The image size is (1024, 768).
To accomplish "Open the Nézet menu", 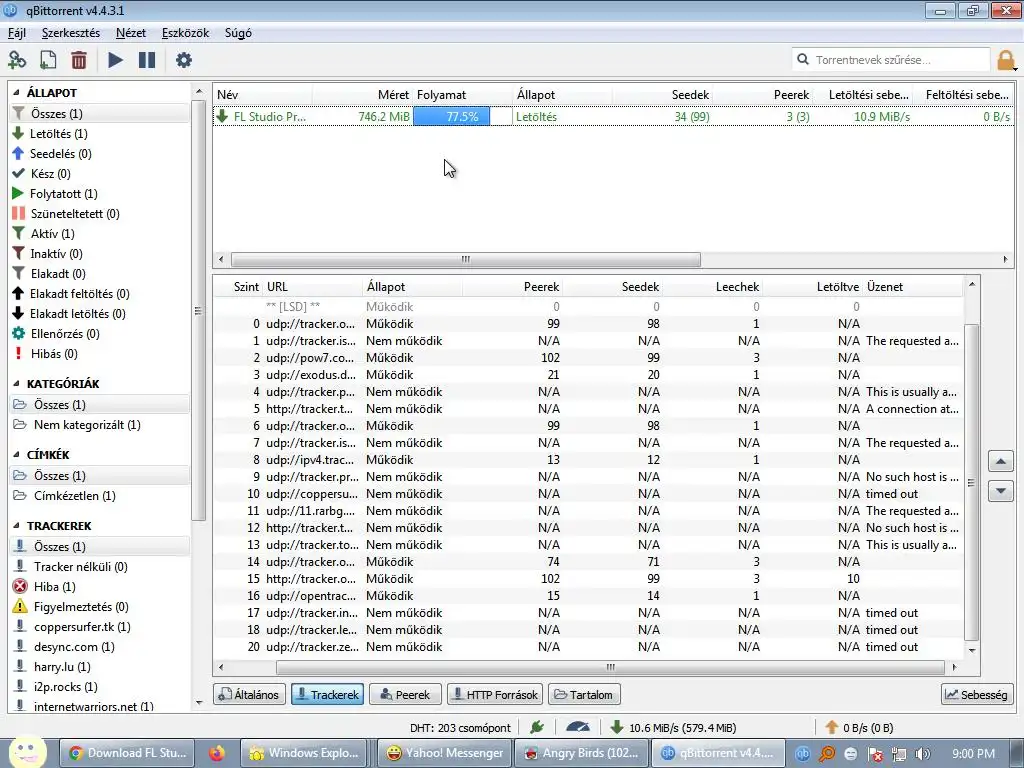I will (131, 33).
